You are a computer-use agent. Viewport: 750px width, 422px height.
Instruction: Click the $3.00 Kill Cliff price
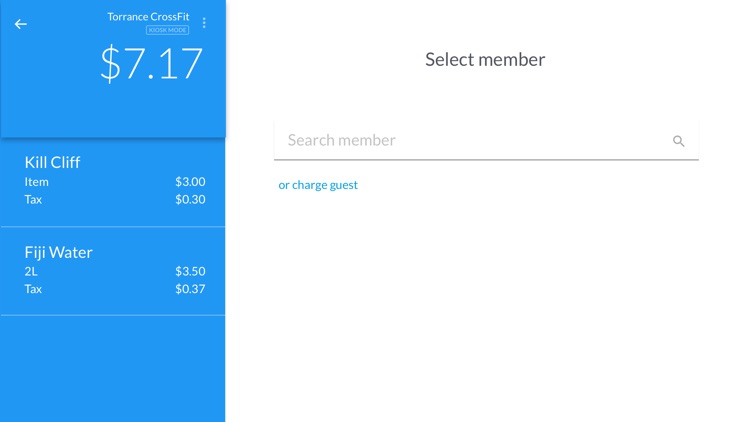point(190,182)
